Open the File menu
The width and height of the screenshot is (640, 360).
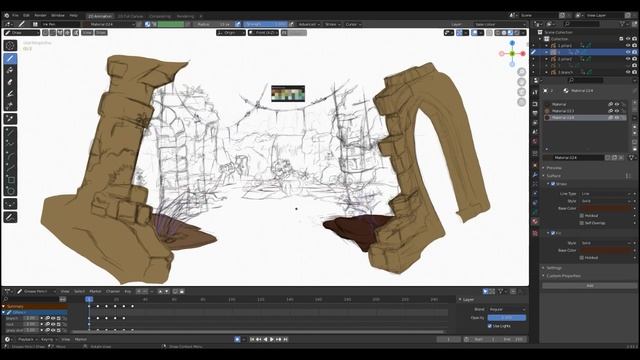click(16, 16)
